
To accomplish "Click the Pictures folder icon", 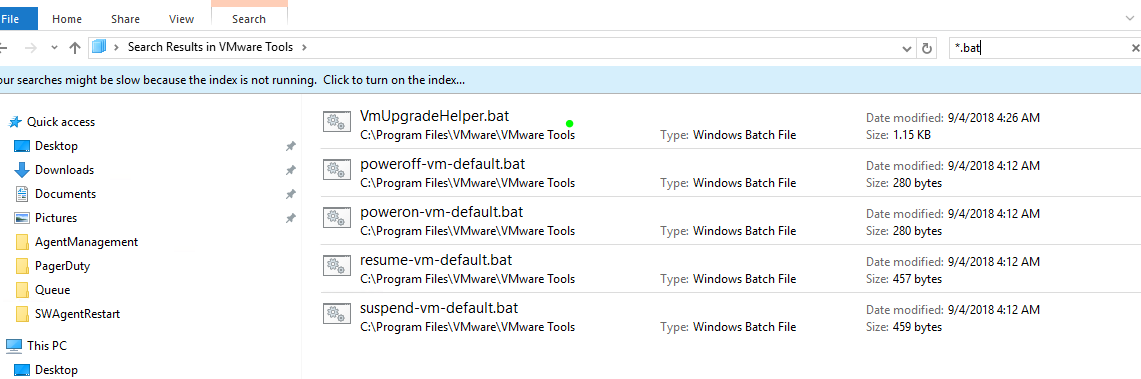I will pyautogui.click(x=22, y=218).
